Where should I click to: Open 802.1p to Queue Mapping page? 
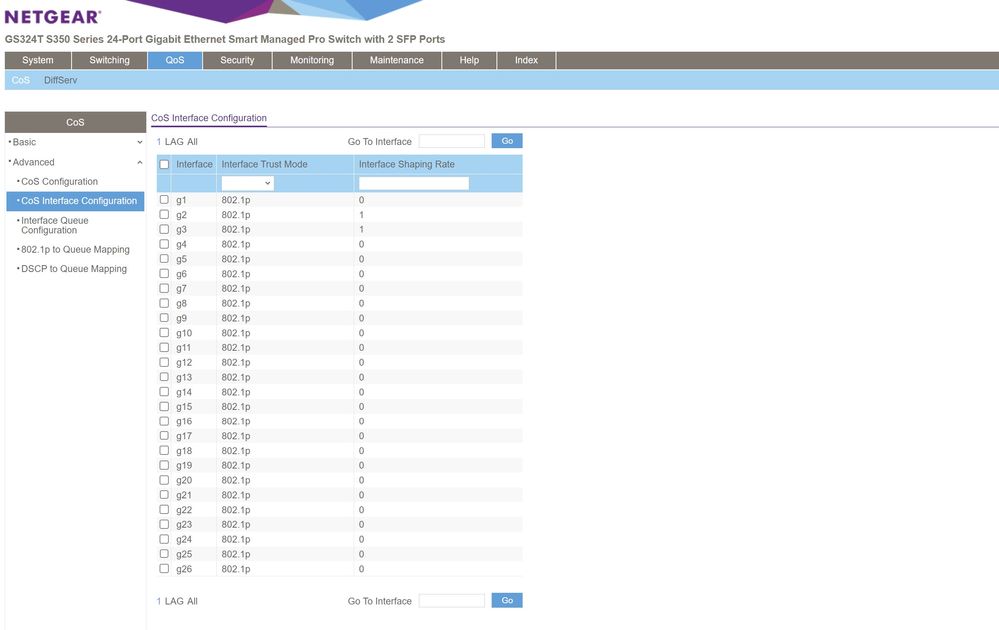point(75,250)
